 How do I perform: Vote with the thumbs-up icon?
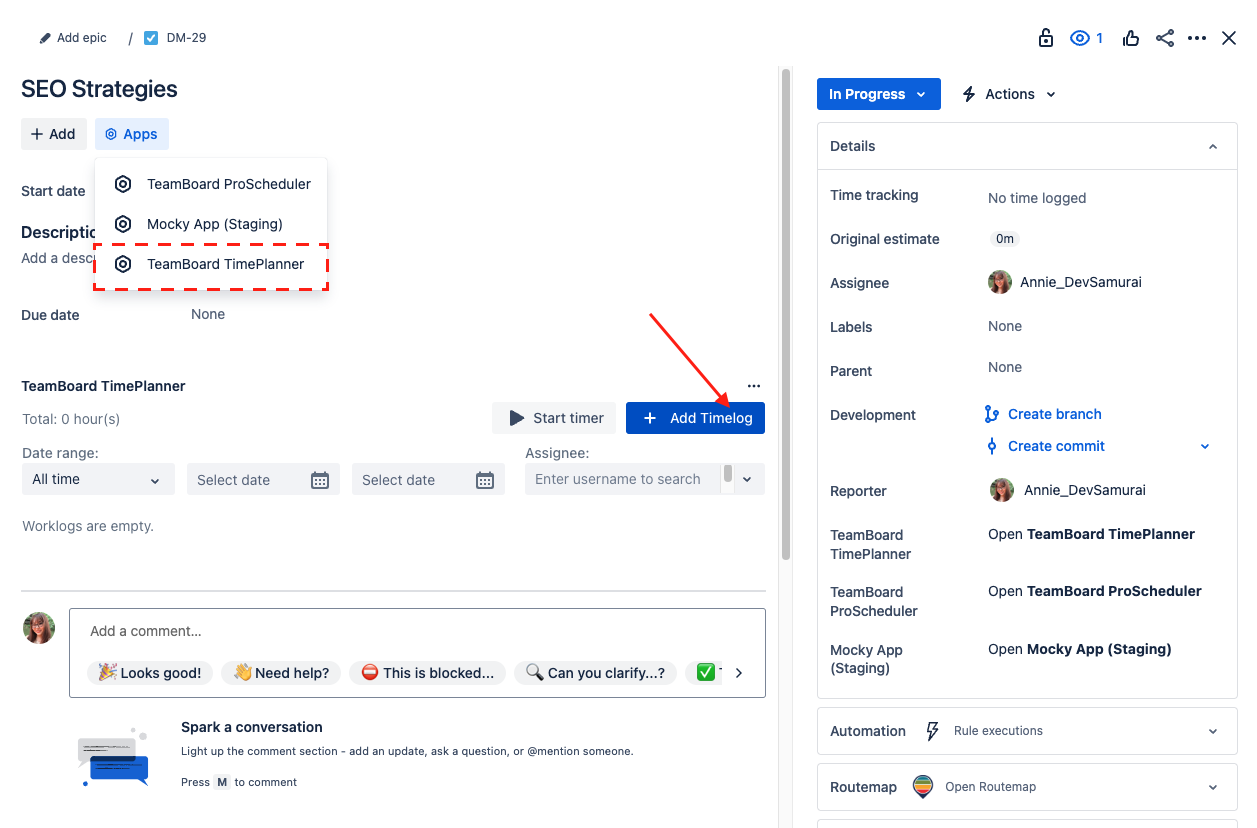(x=1131, y=38)
